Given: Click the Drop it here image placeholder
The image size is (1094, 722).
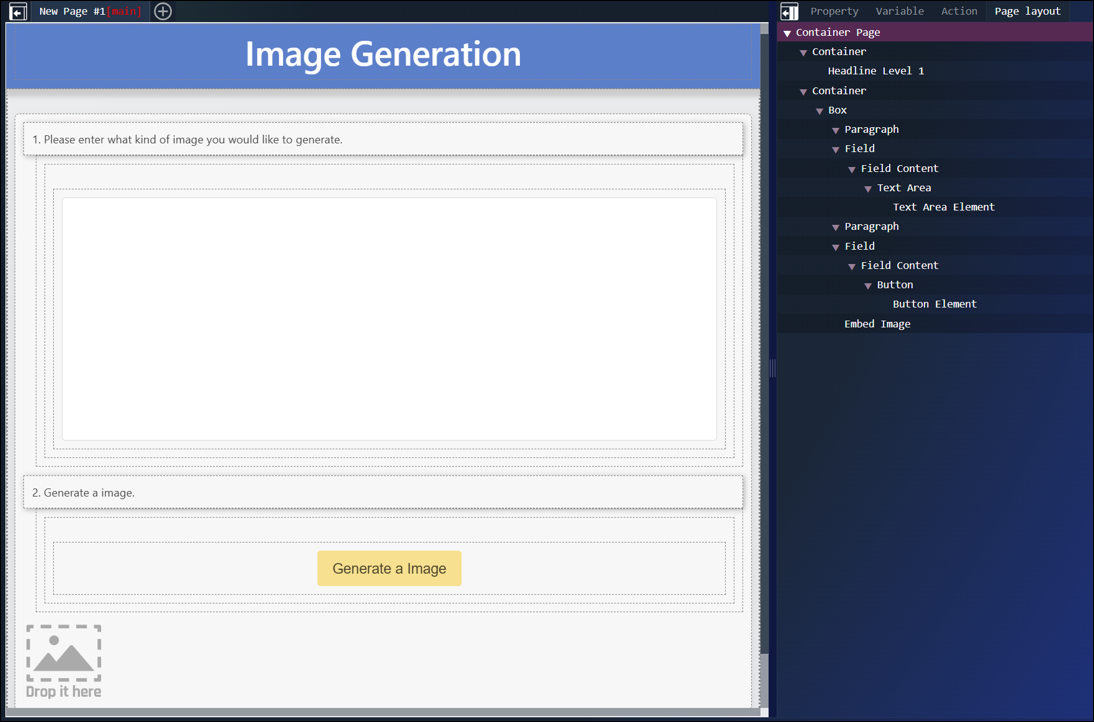Looking at the screenshot, I should [x=64, y=661].
